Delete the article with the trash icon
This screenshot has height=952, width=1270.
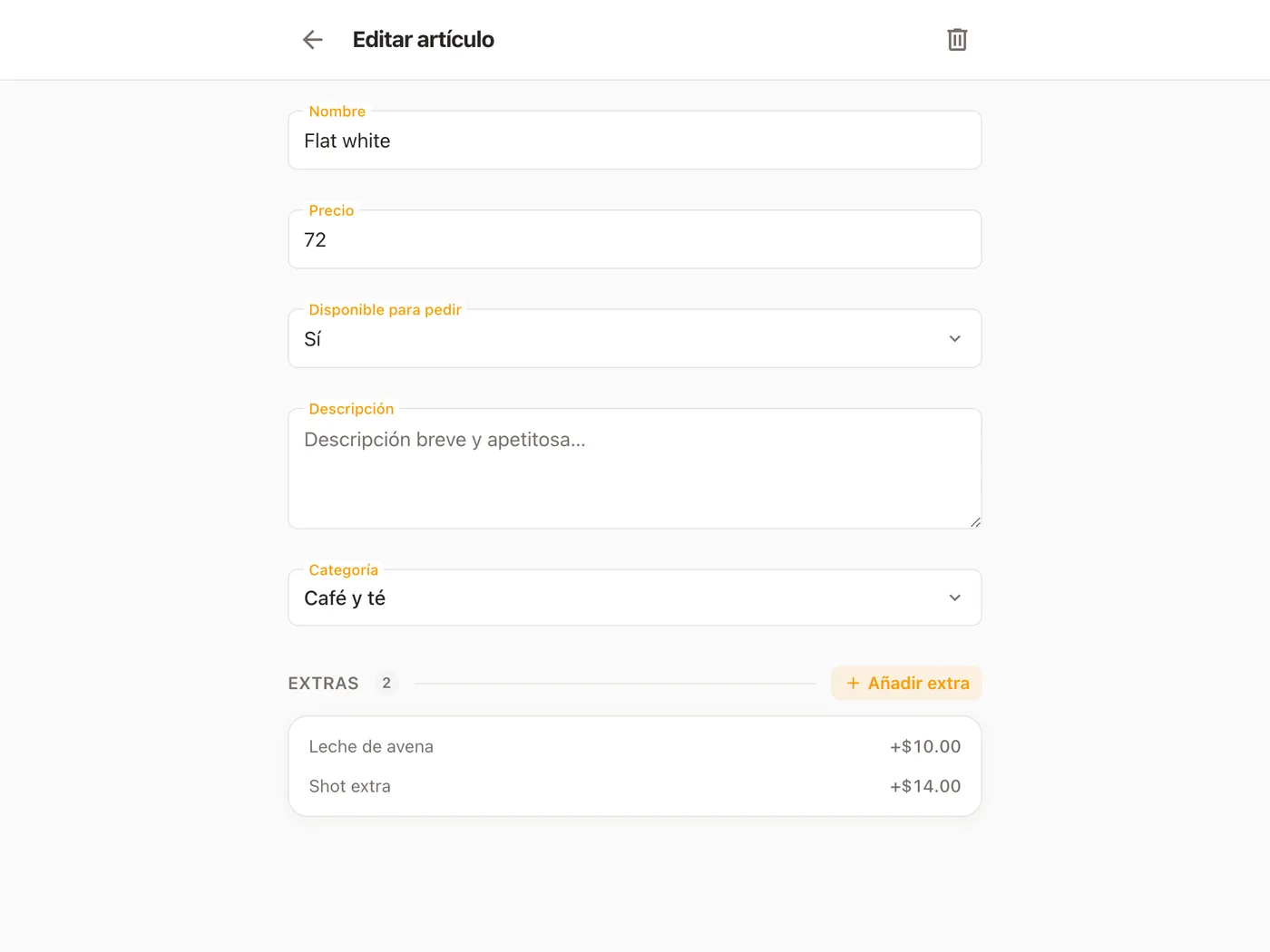point(957,40)
